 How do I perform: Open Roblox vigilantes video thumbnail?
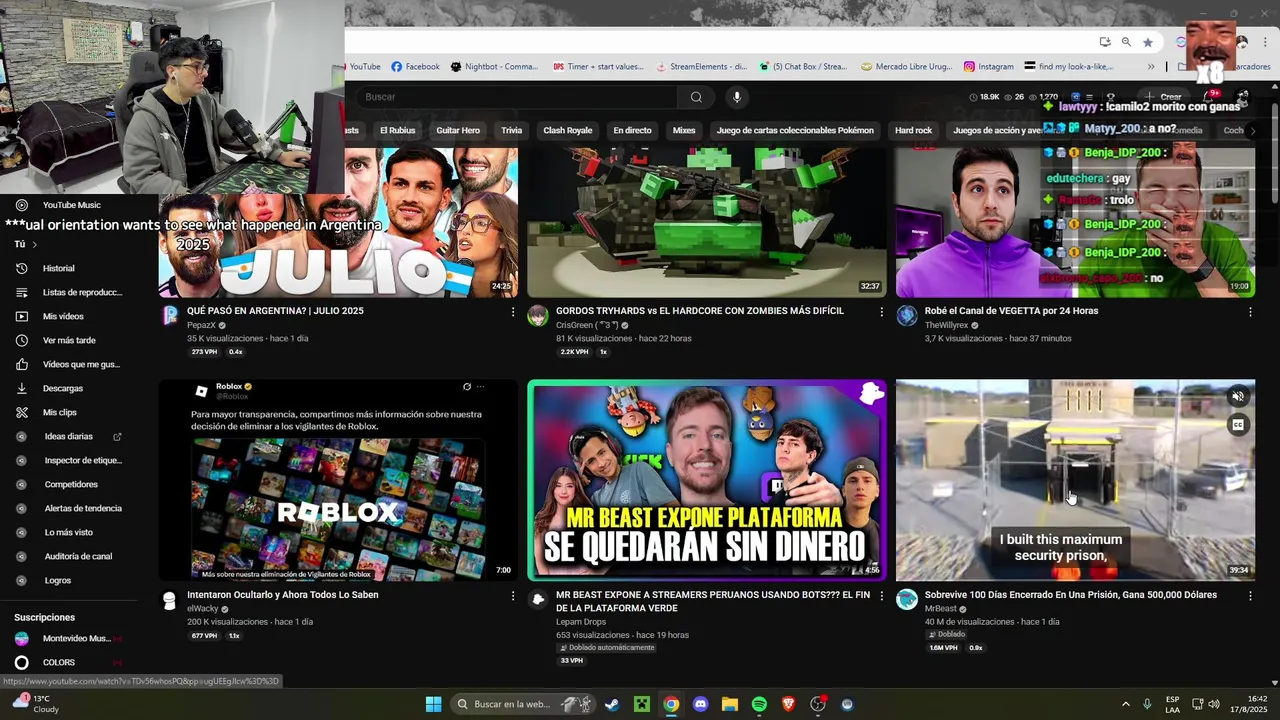click(338, 480)
